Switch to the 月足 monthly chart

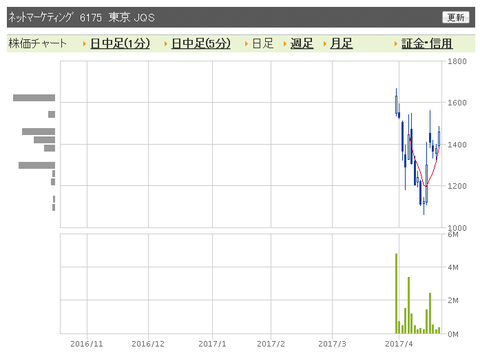(341, 44)
